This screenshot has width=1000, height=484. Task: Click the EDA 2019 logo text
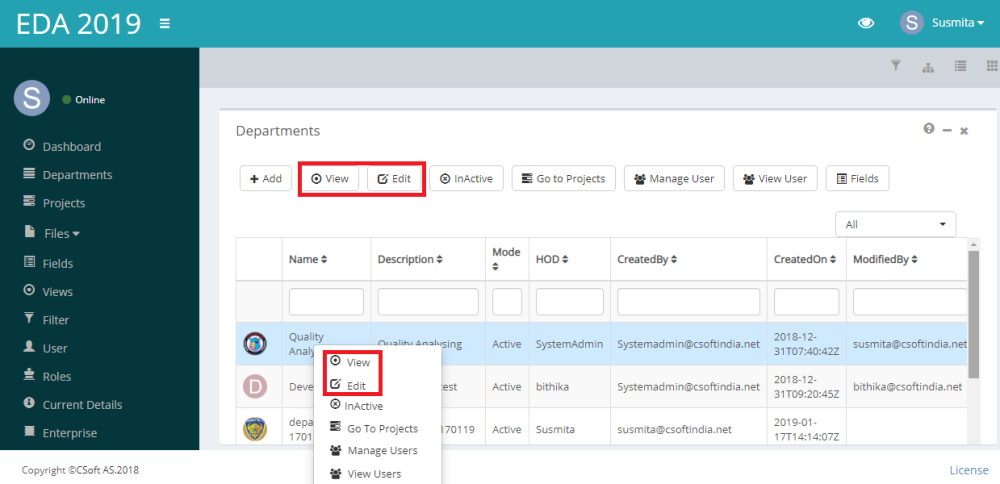coord(78,24)
